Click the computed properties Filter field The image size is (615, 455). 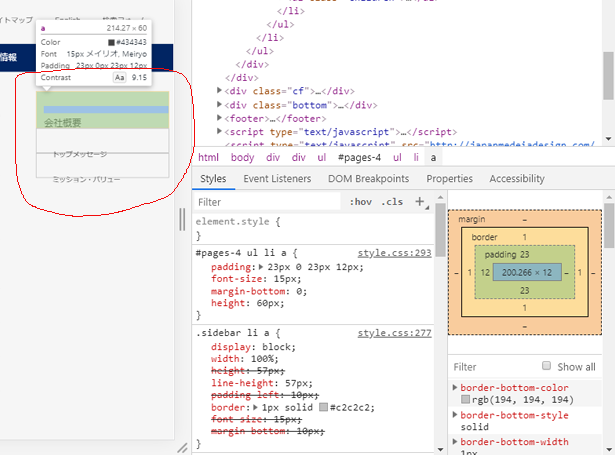(x=490, y=367)
